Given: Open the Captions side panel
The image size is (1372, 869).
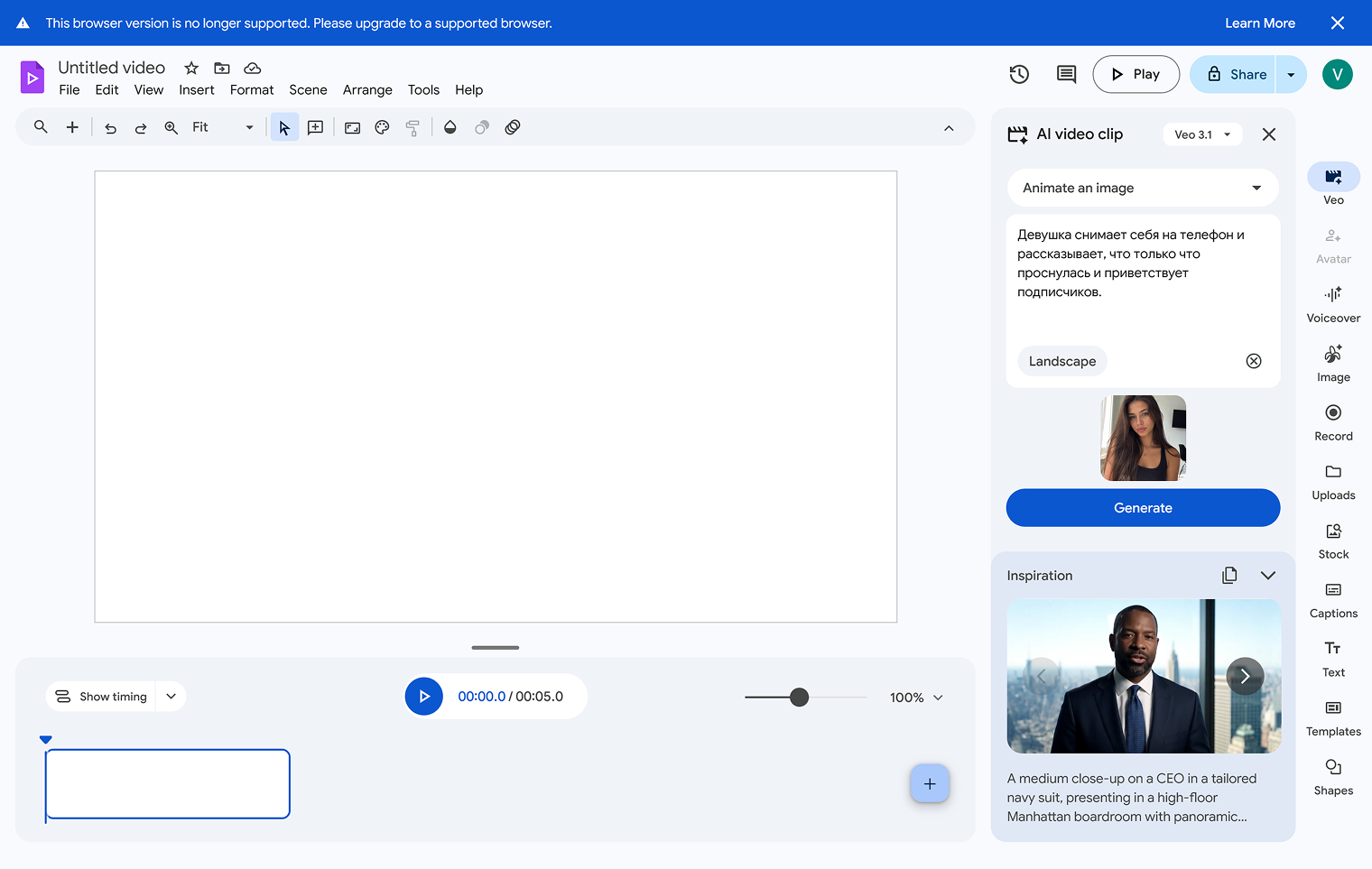Looking at the screenshot, I should click(x=1333, y=599).
